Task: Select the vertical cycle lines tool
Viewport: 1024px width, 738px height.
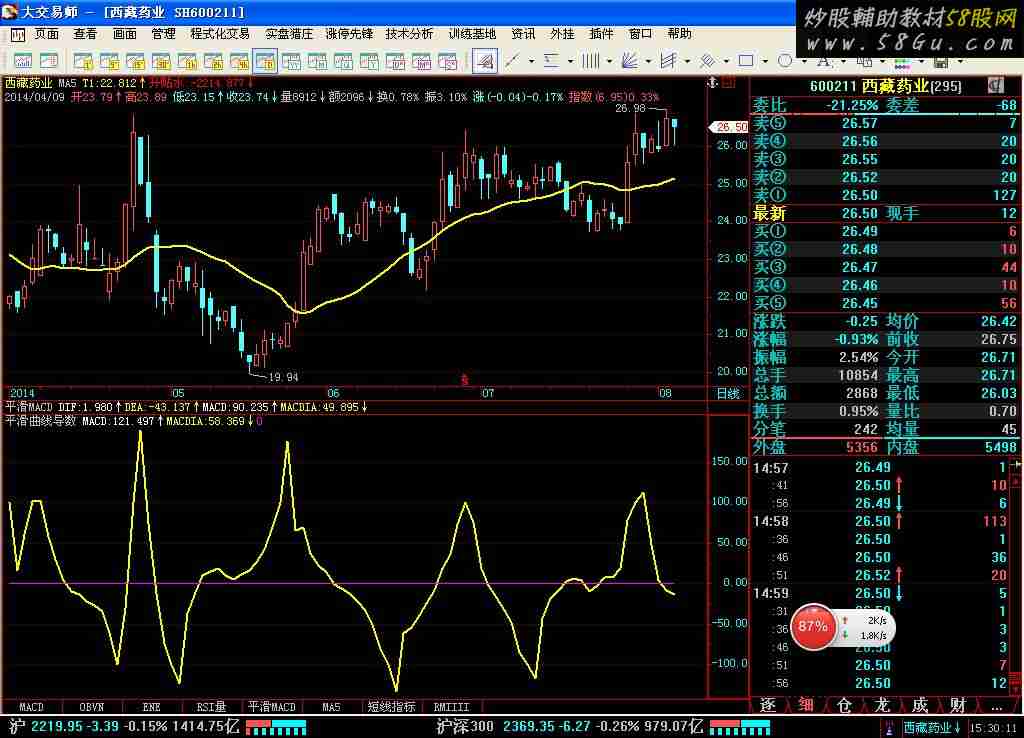Action: (x=590, y=61)
